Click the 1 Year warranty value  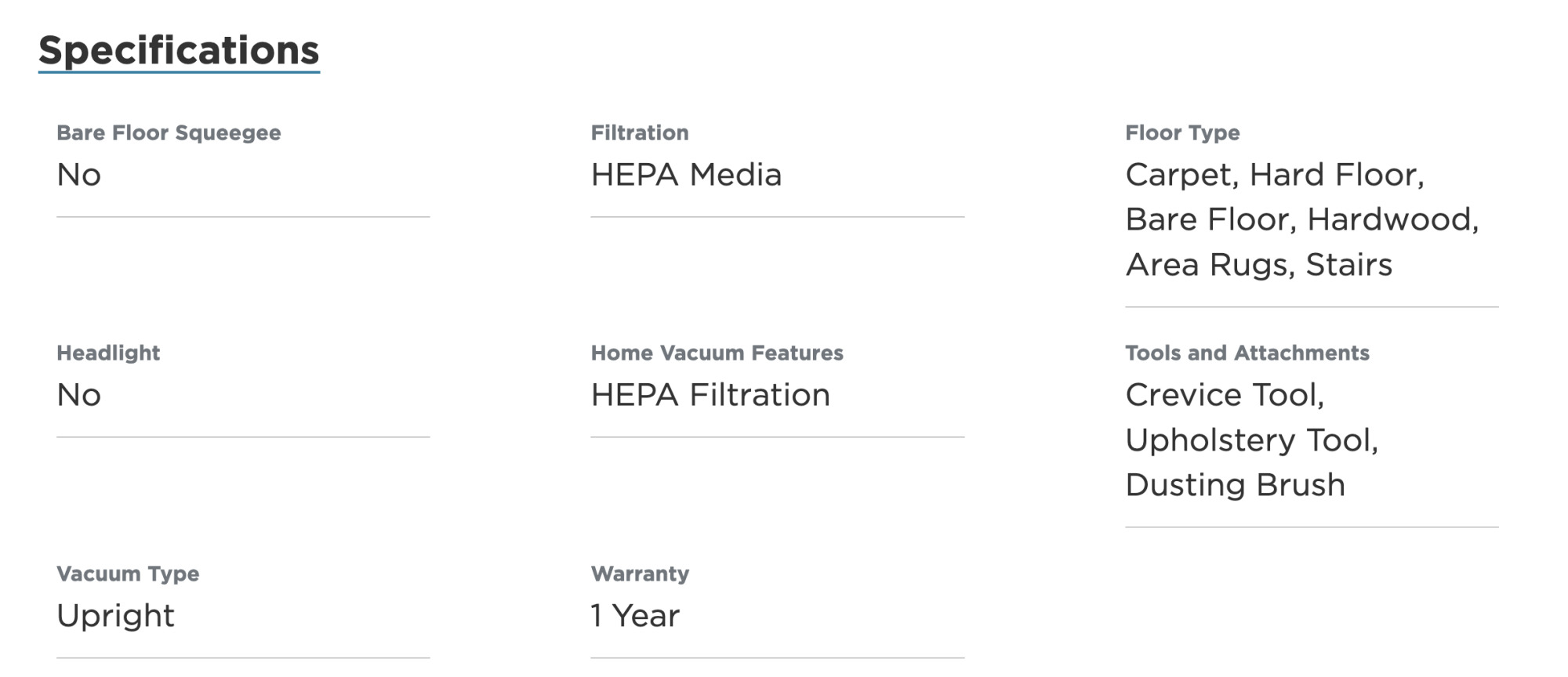635,616
